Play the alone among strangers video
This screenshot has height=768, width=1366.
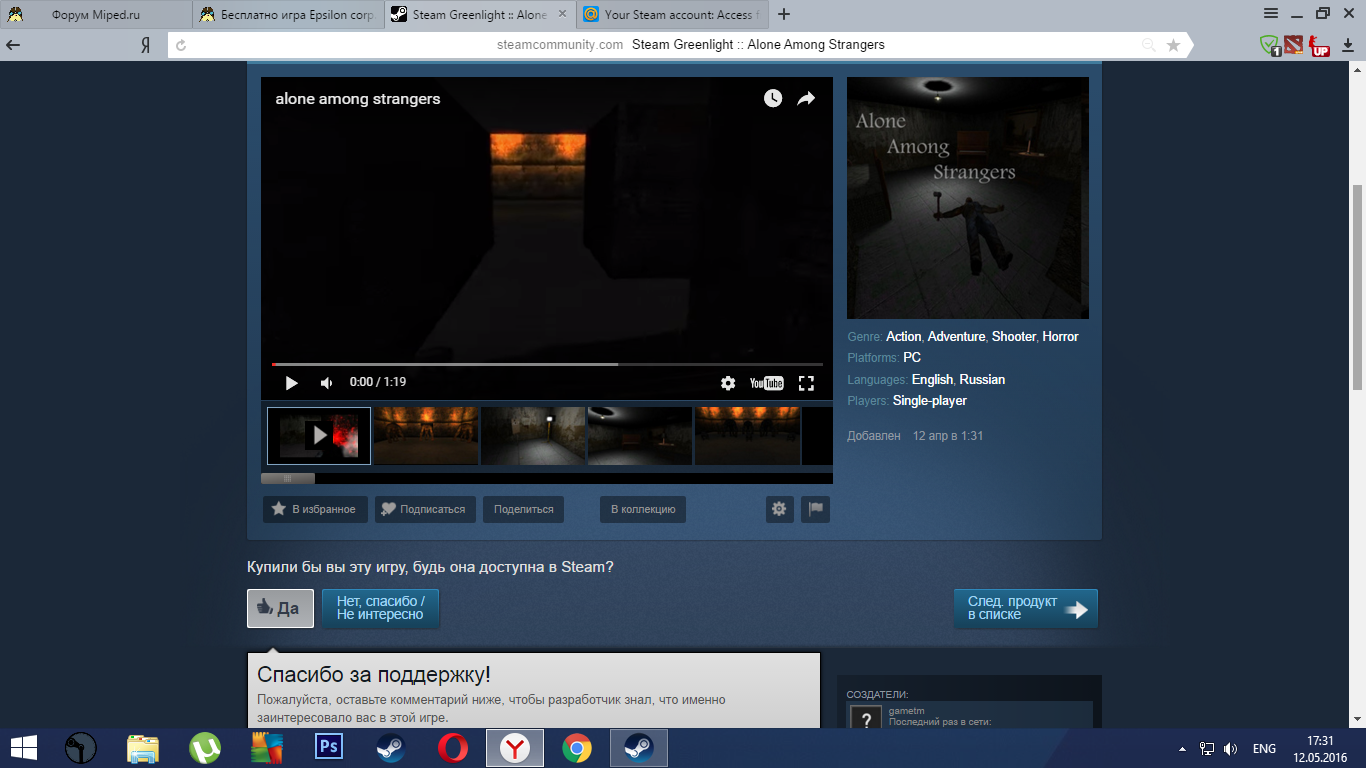click(x=291, y=383)
